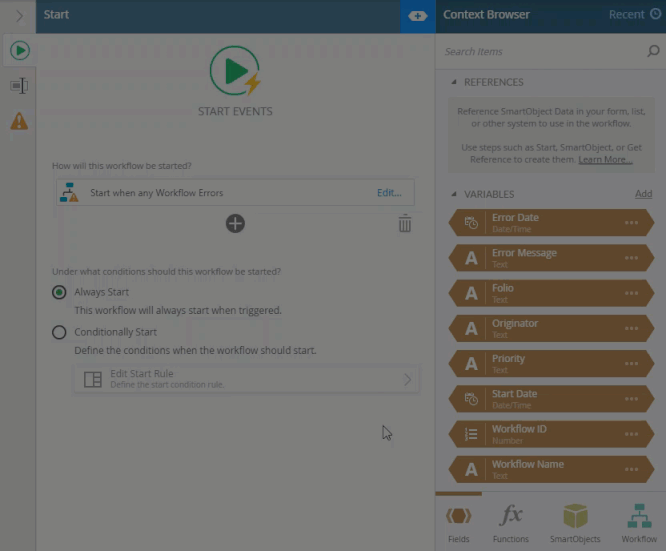Select the Error Date variable
Screen dimensions: 666x551
point(551,223)
